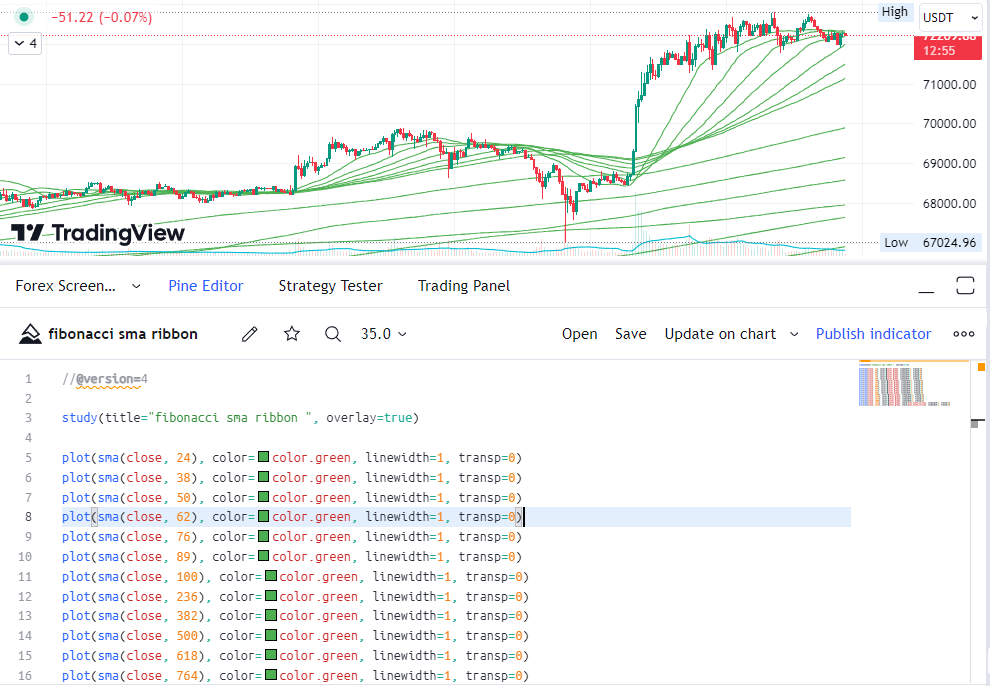This screenshot has height=686, width=990.
Task: Click green market status dot indicator
Action: (x=24, y=17)
